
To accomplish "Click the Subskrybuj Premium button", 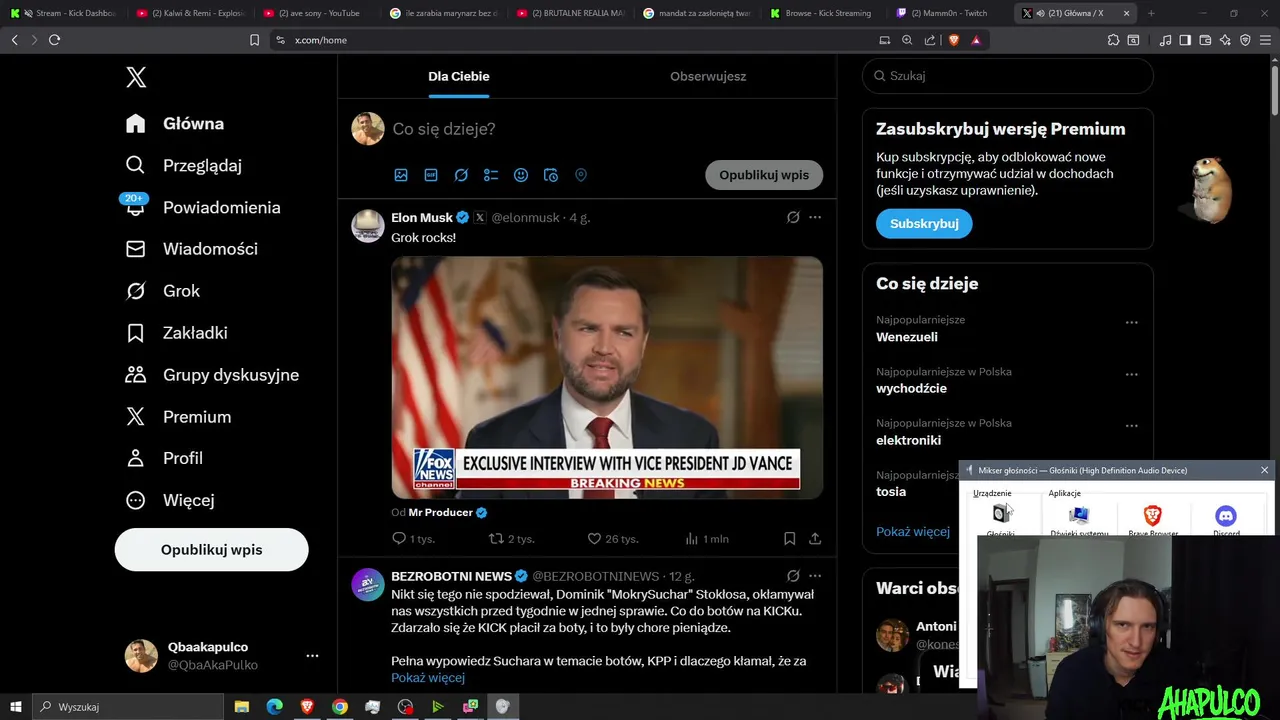I will tap(924, 224).
